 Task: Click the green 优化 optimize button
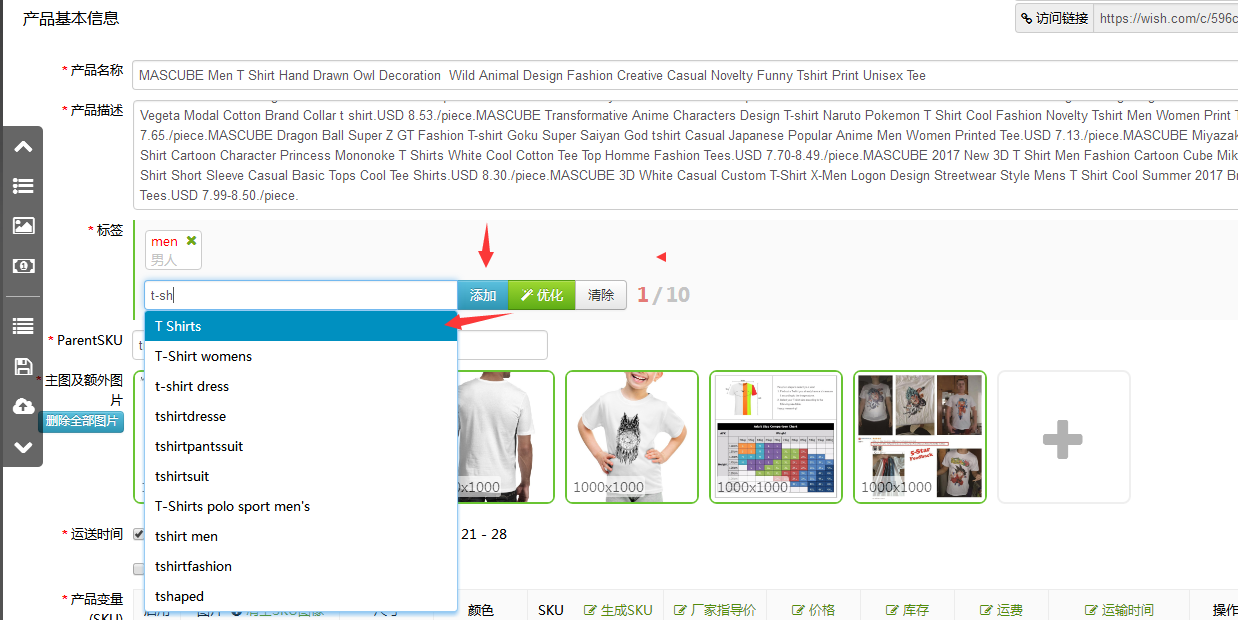coord(542,295)
